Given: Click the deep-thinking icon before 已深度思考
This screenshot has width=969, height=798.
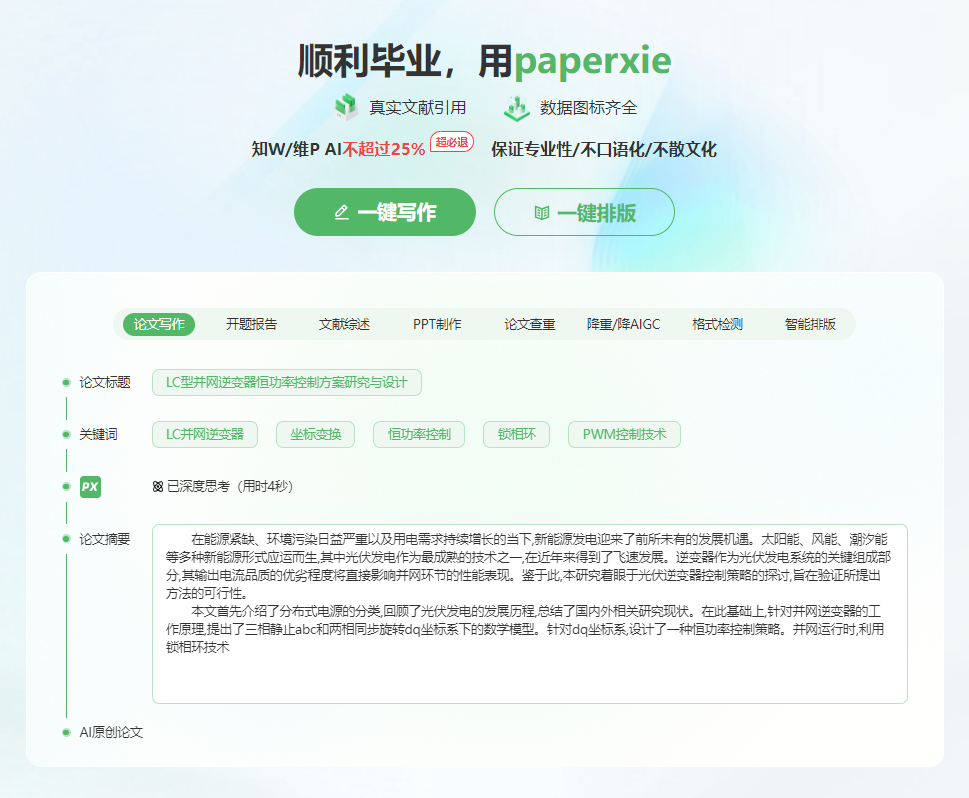Looking at the screenshot, I should coord(158,487).
